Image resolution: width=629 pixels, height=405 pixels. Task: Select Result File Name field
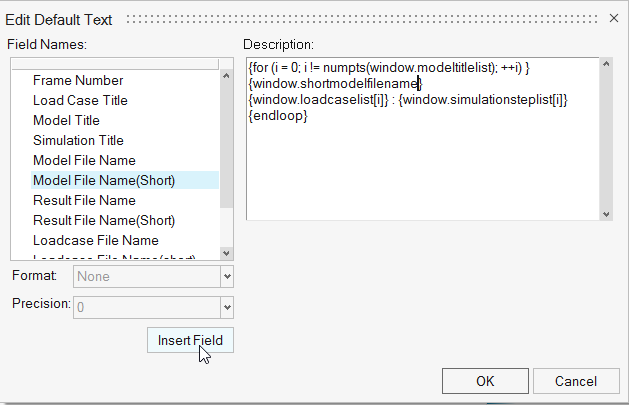point(84,200)
